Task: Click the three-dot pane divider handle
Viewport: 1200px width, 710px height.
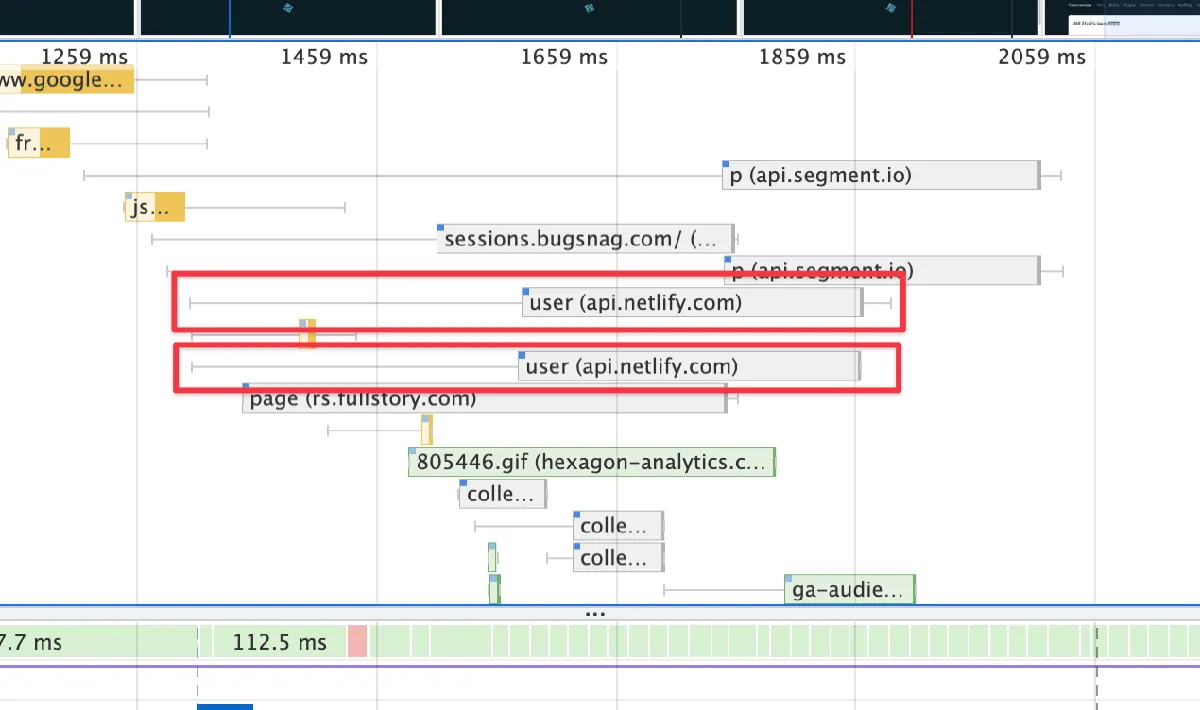Action: [595, 613]
